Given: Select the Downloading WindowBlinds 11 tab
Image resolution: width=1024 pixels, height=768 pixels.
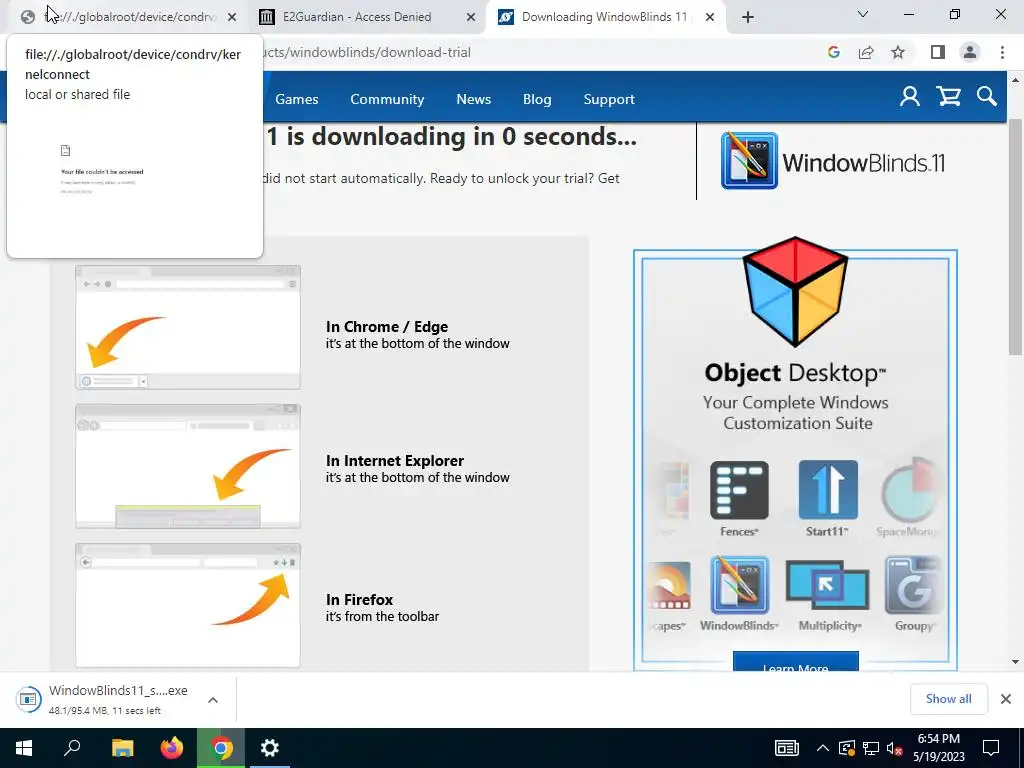Looking at the screenshot, I should coord(605,17).
